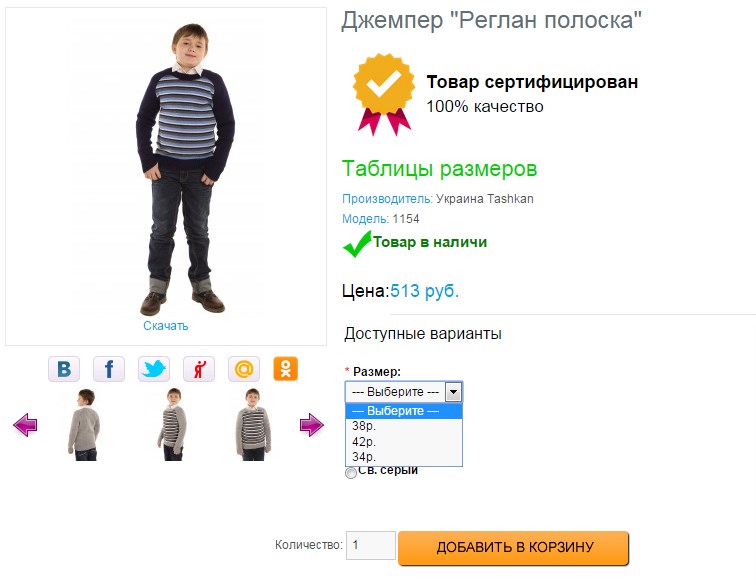Click the Twitter share icon
Screen dimensions: 756x585
pyautogui.click(x=154, y=369)
